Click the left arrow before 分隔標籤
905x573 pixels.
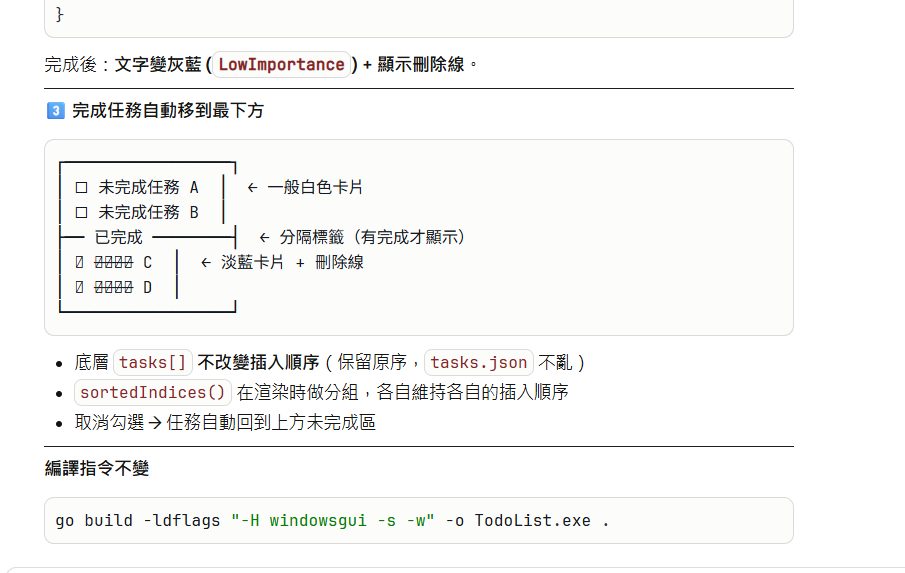264,237
